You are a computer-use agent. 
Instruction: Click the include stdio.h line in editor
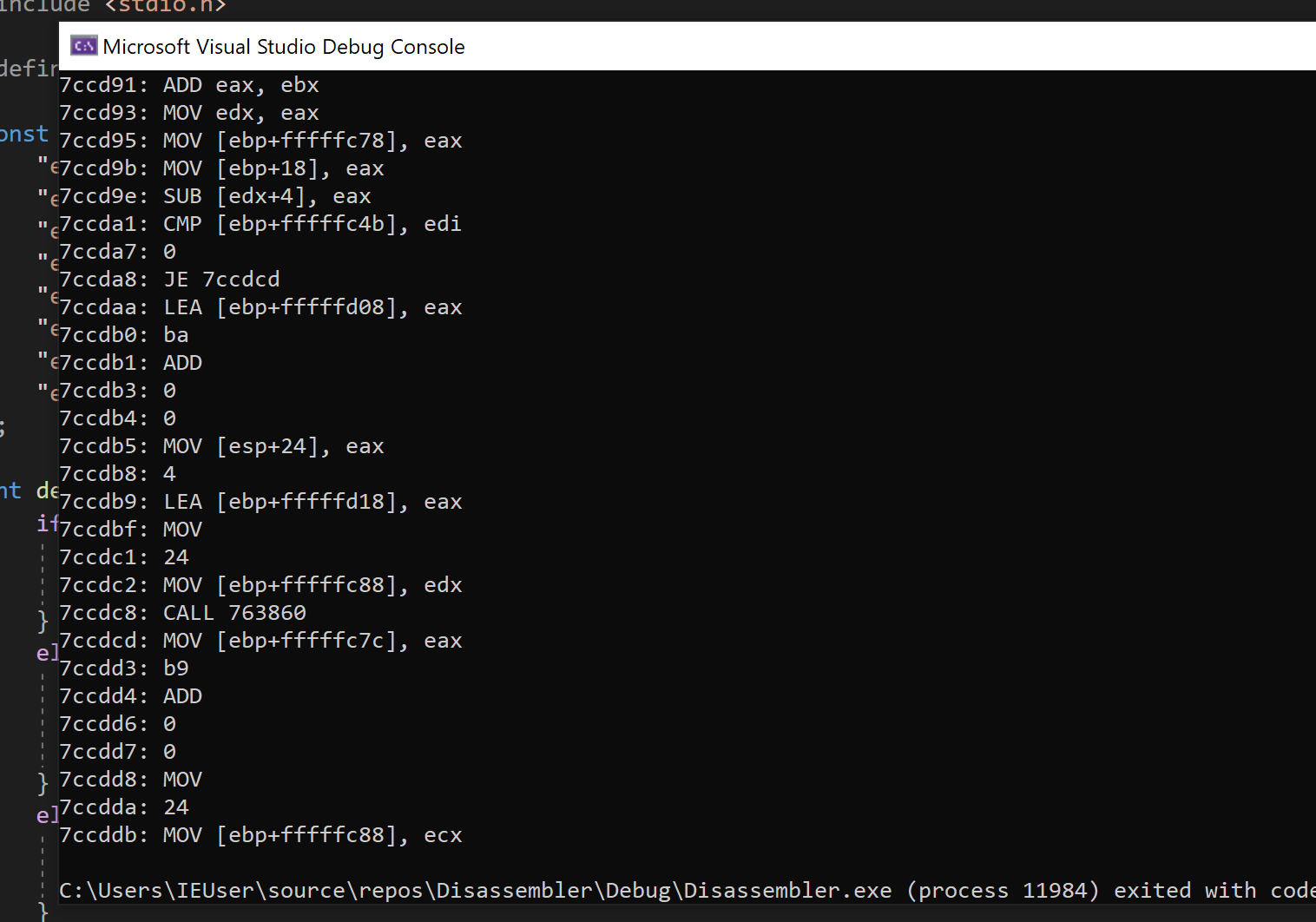click(113, 7)
